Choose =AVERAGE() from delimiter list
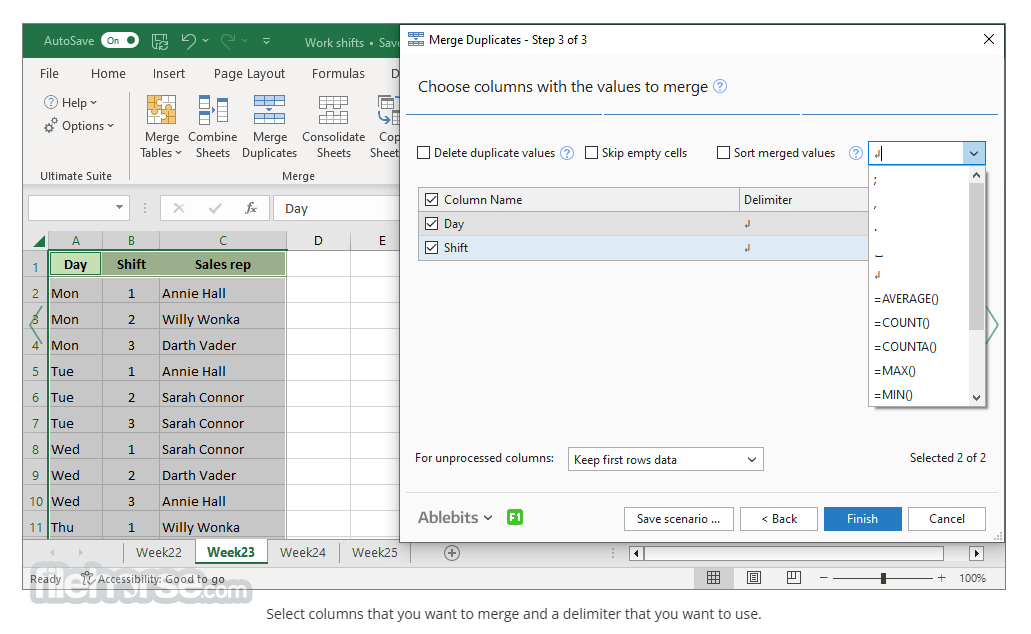The height and width of the screenshot is (634, 1031). click(x=919, y=299)
